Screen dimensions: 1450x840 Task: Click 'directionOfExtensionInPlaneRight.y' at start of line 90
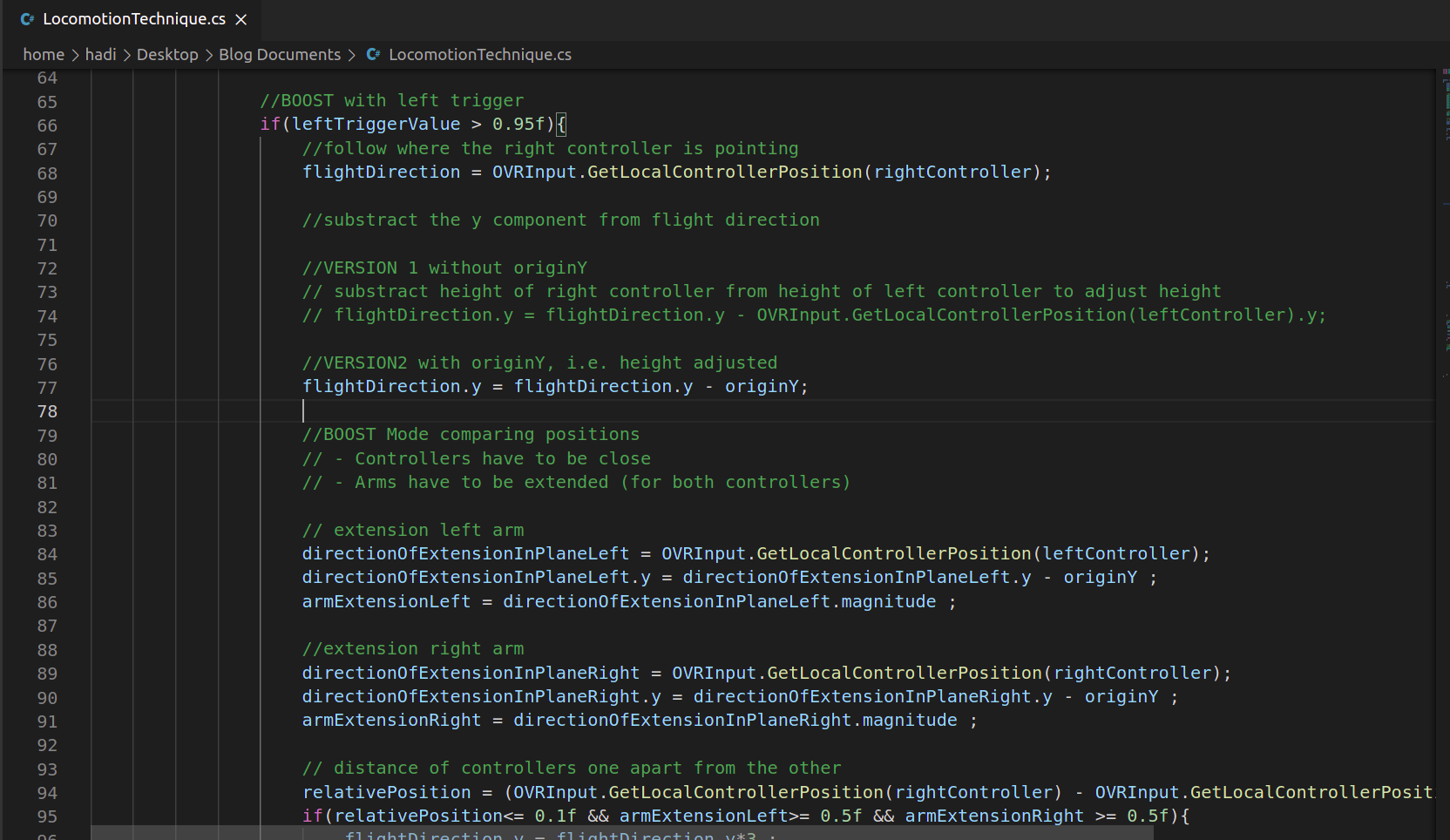pyautogui.click(x=481, y=696)
